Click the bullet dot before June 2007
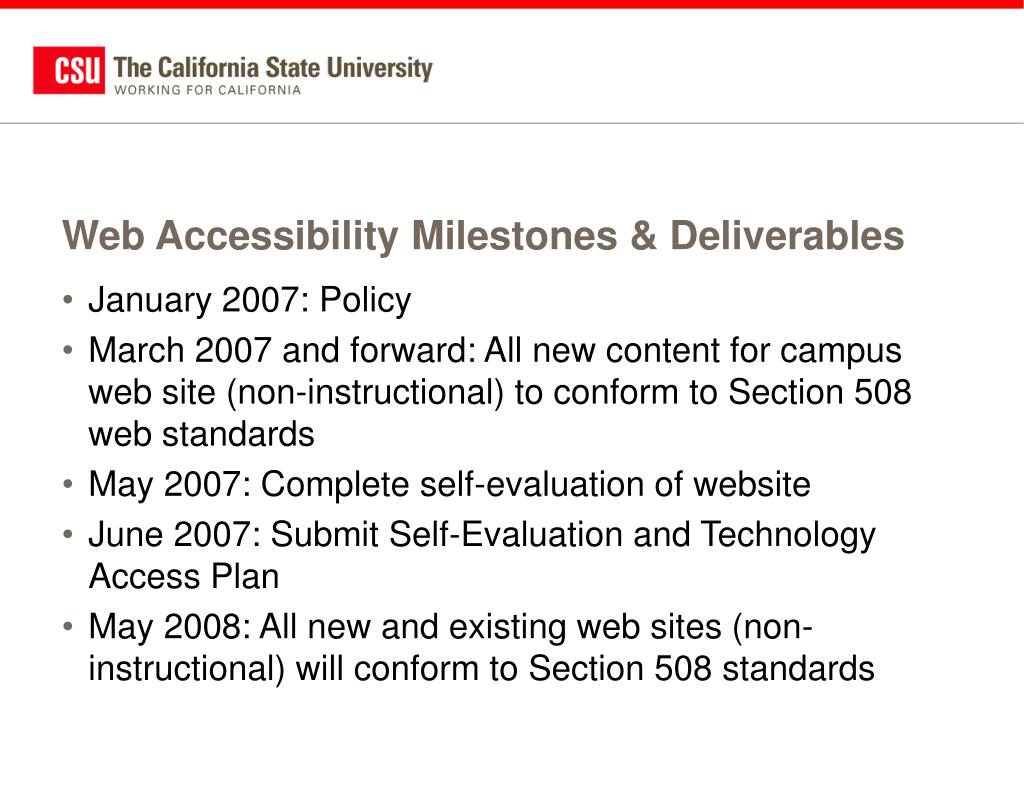Viewport: 1024px width, 791px height. [x=68, y=535]
